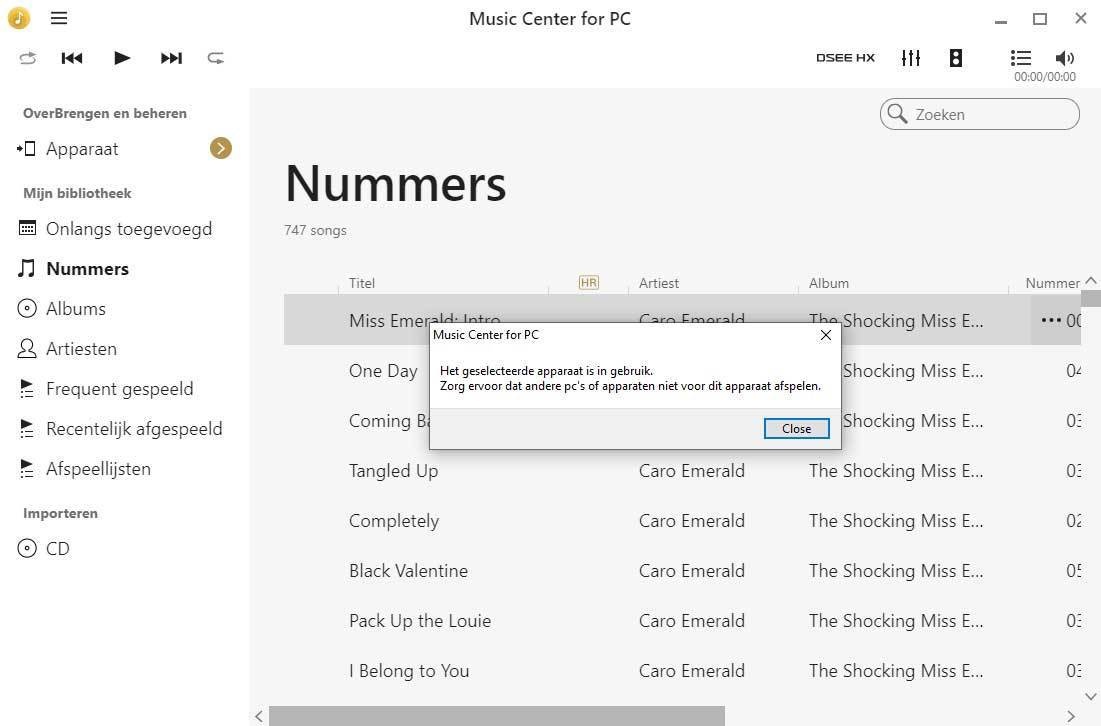Open the Artiesten view
Viewport: 1101px width, 726px height.
pyautogui.click(x=81, y=349)
